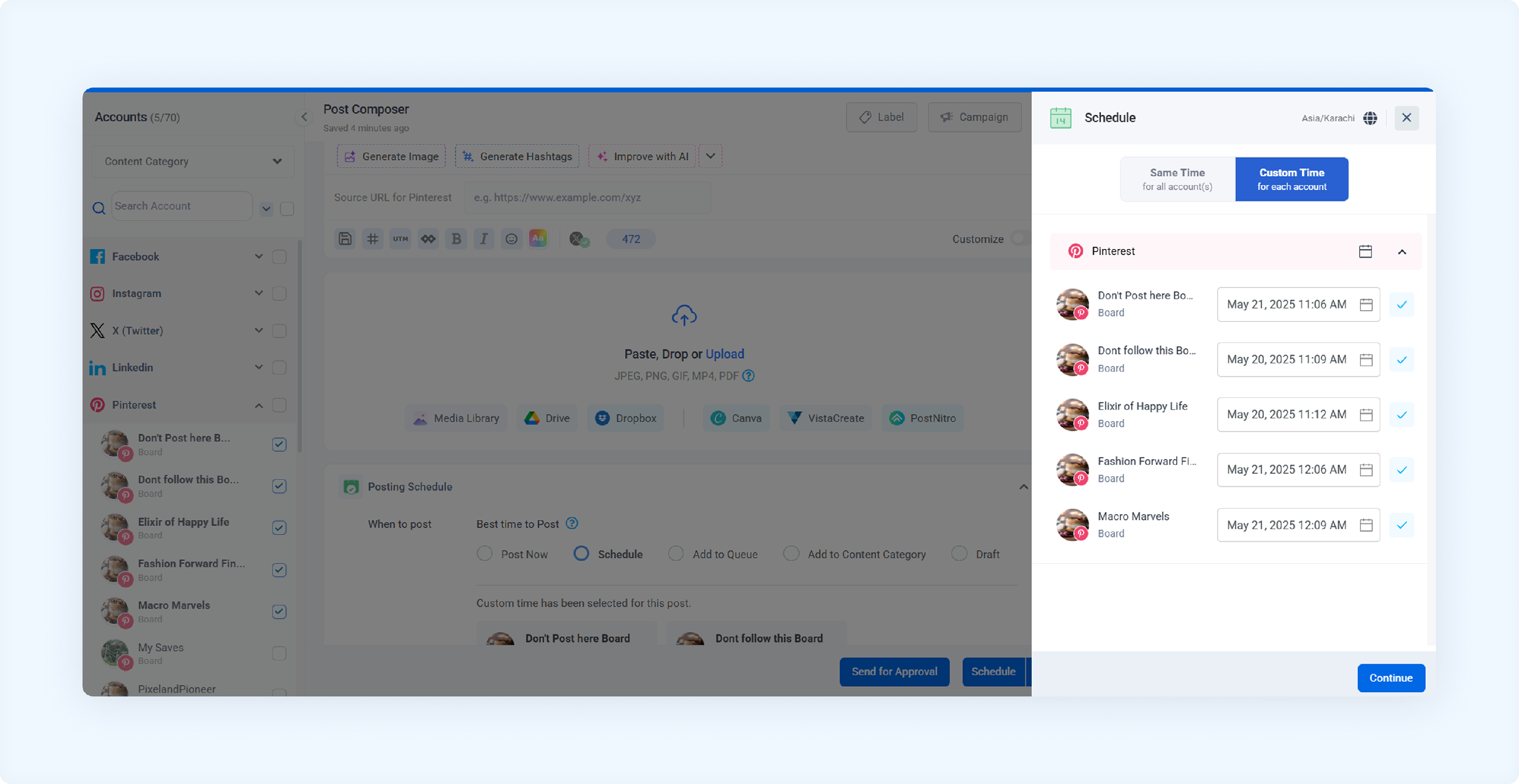Uncheck Macro Marvels board in sidebar
This screenshot has width=1519, height=784.
point(279,612)
